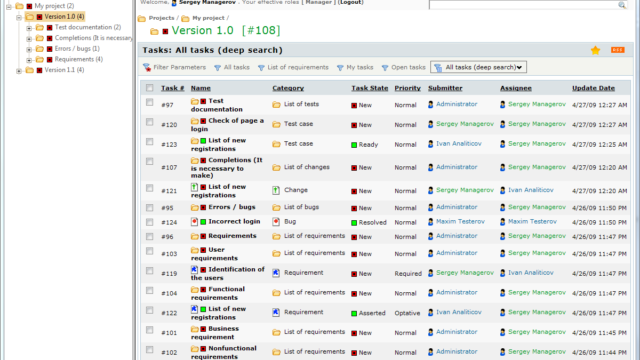This screenshot has height=360, width=640.
Task: Select Version 1.0 (4) in project tree
Action: coord(64,17)
